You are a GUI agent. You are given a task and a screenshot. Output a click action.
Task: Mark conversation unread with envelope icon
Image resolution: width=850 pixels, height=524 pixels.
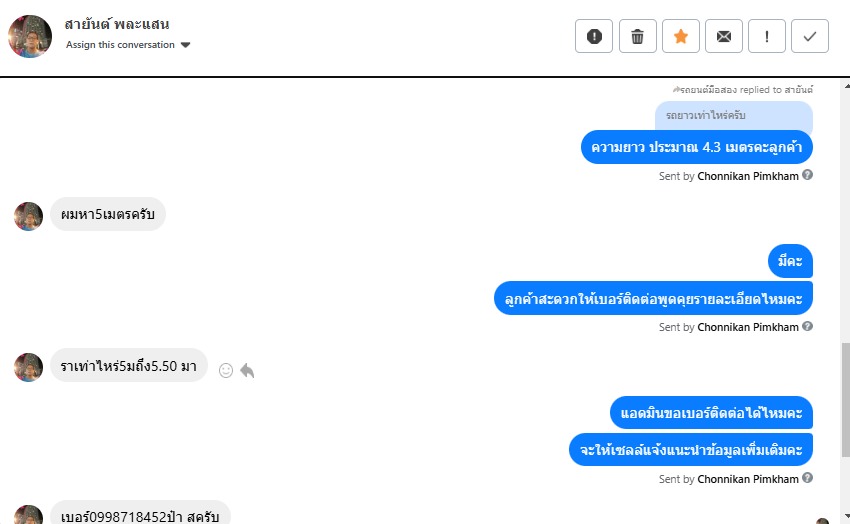coord(724,36)
